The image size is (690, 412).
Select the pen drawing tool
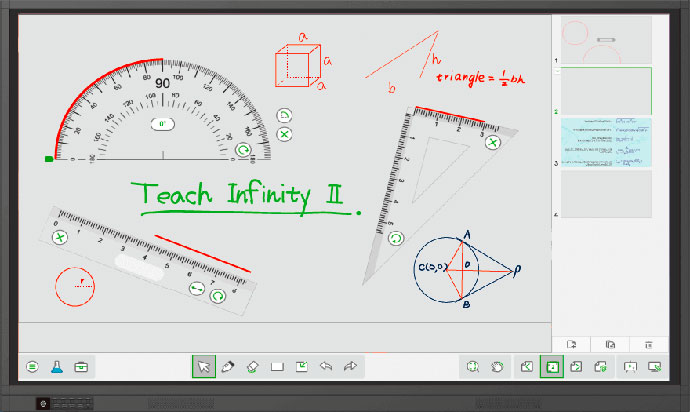pos(228,367)
